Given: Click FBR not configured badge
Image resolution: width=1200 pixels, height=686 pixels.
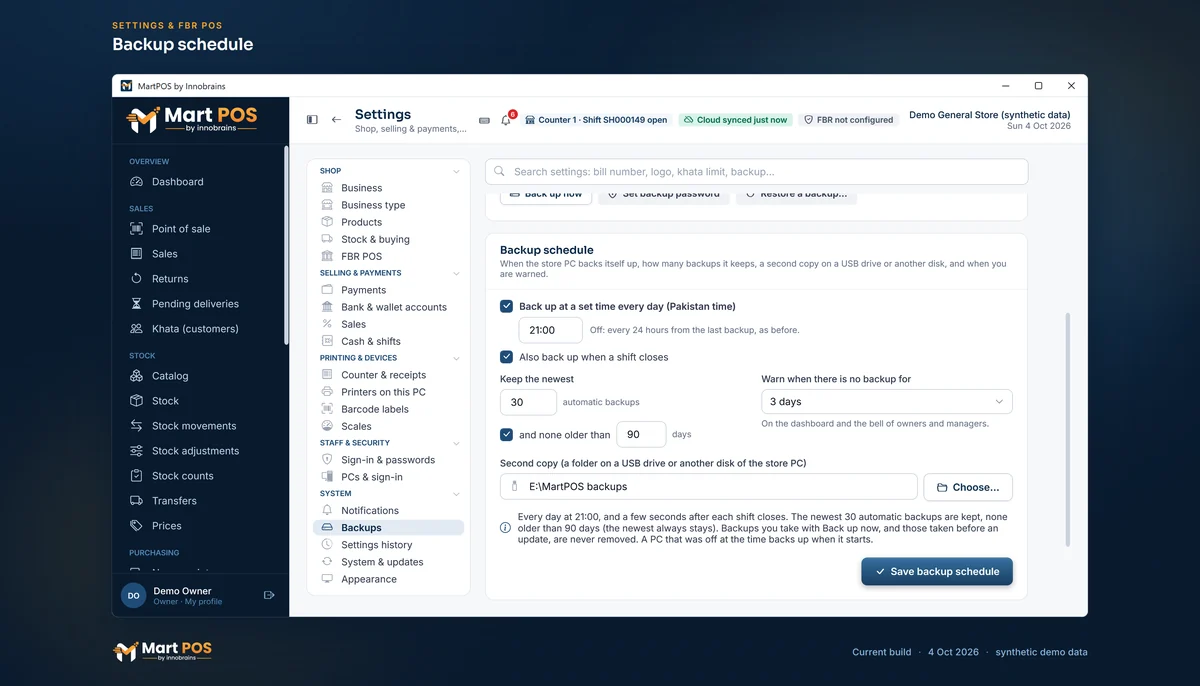Looking at the screenshot, I should [848, 120].
